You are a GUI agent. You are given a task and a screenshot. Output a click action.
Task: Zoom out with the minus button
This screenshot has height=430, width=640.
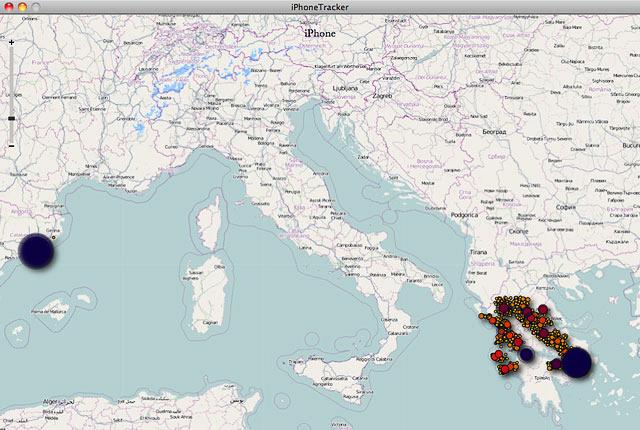pos(11,146)
